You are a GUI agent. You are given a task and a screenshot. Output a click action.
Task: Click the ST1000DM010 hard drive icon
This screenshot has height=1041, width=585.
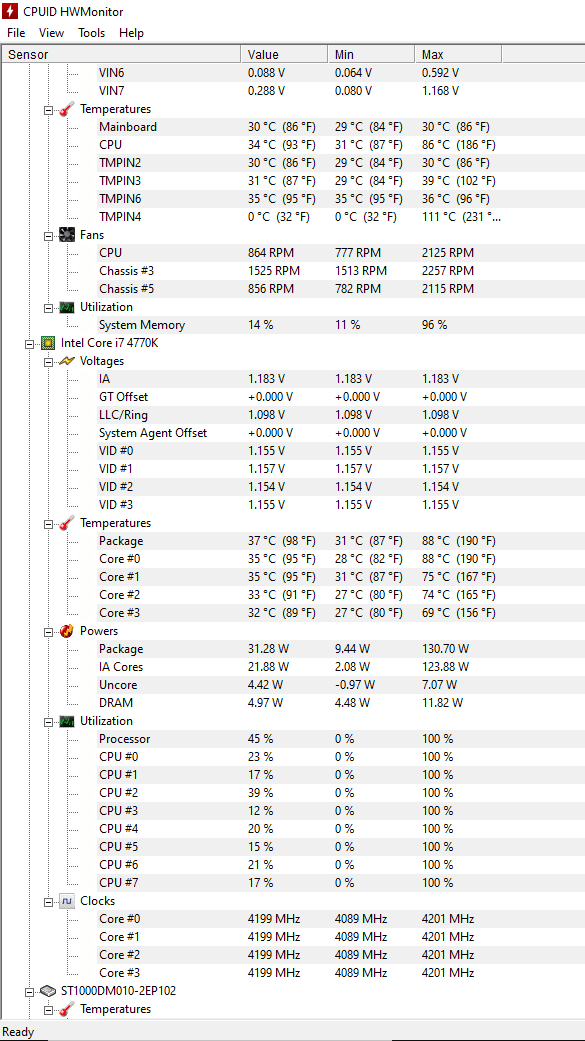click(48, 991)
